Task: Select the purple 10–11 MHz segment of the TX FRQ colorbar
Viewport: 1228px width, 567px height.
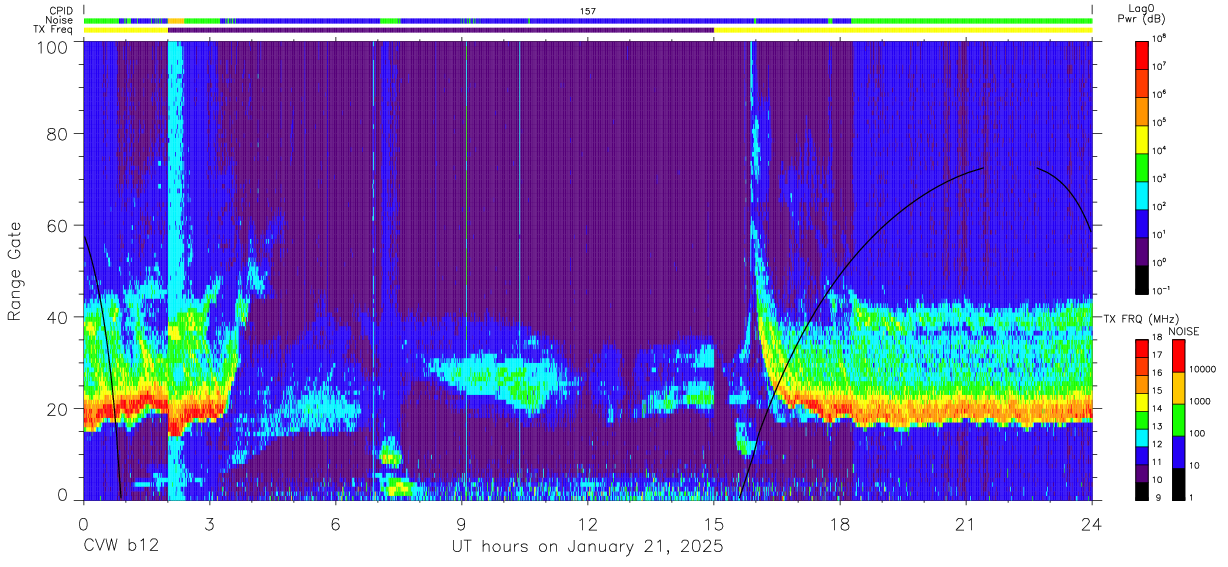Action: click(1143, 471)
